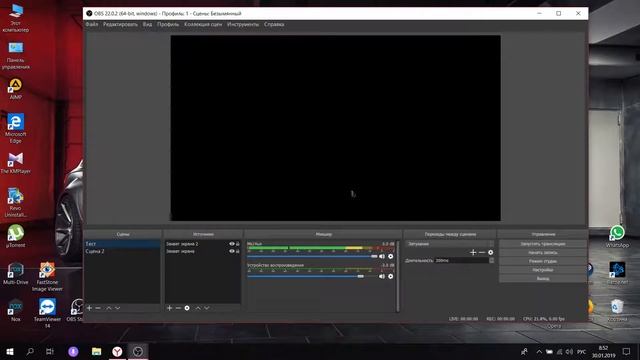The height and width of the screenshot is (360, 640).
Task: Open Revo Uninstaller desktop shortcut
Action: tap(16, 202)
